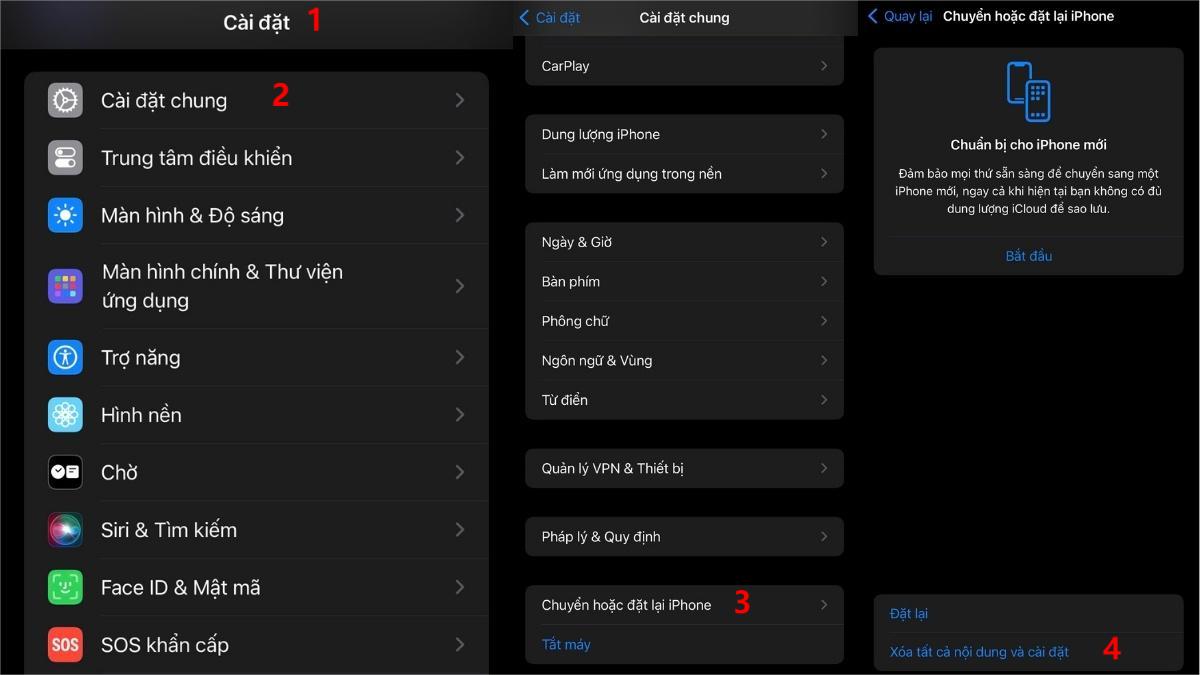Screen dimensions: 1200x675
Task: Tap back arrow next to Quay lại
Action: click(x=873, y=16)
